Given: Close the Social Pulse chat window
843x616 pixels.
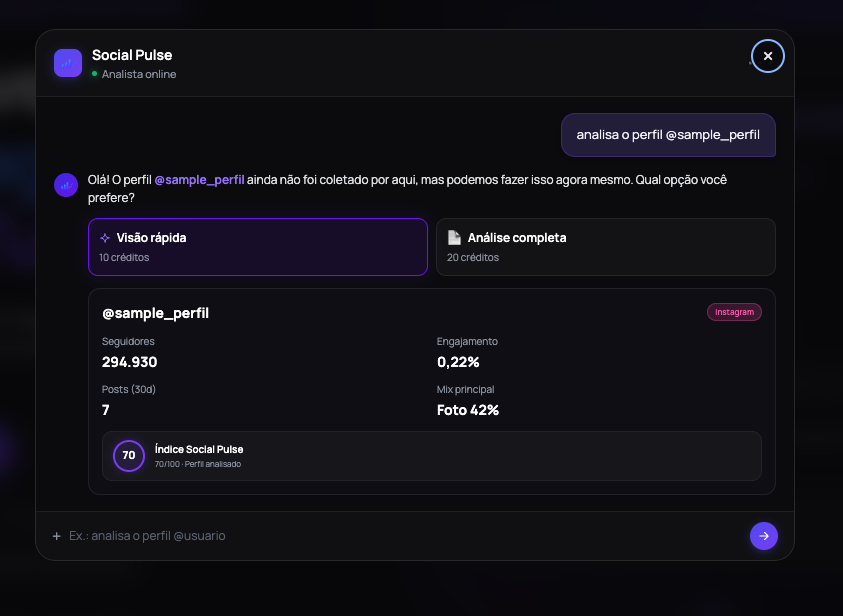Looking at the screenshot, I should pyautogui.click(x=767, y=56).
